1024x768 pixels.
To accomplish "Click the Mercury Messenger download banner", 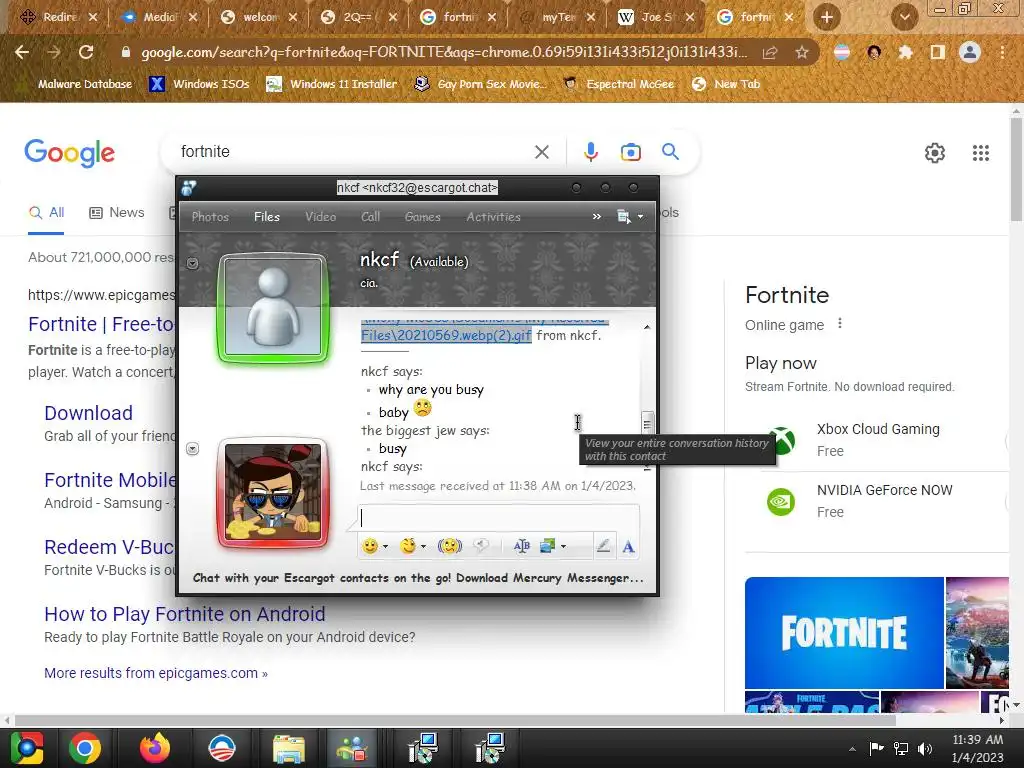I will click(418, 578).
